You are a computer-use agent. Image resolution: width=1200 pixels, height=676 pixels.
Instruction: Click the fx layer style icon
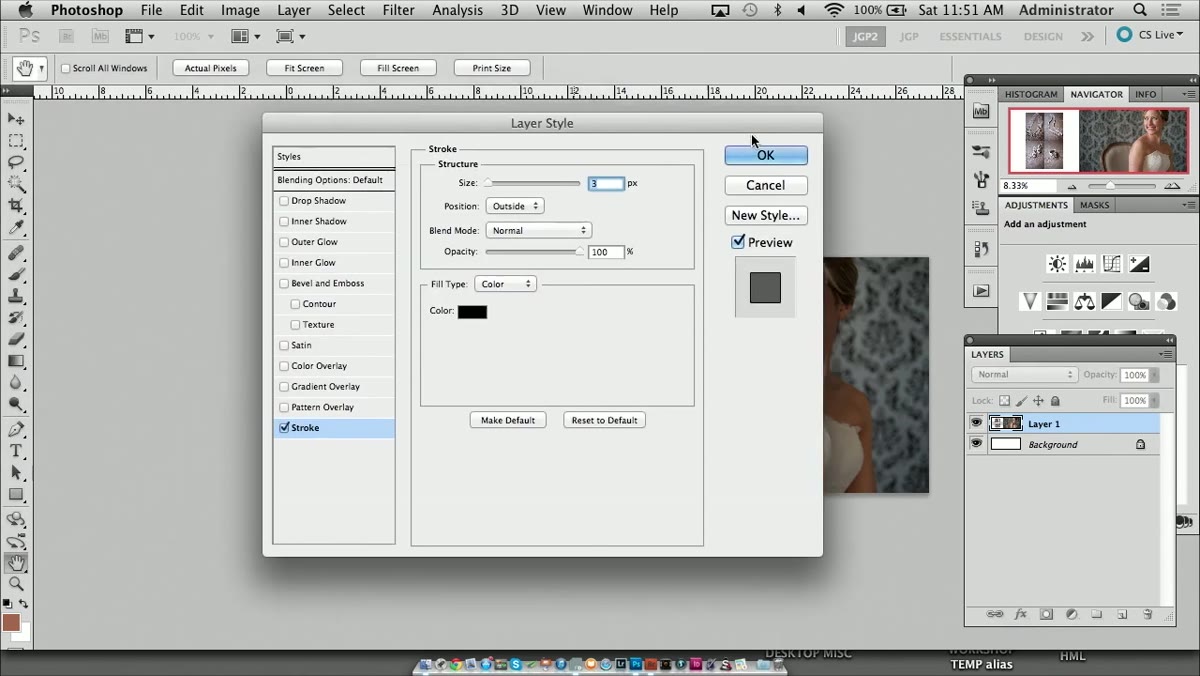(1021, 614)
